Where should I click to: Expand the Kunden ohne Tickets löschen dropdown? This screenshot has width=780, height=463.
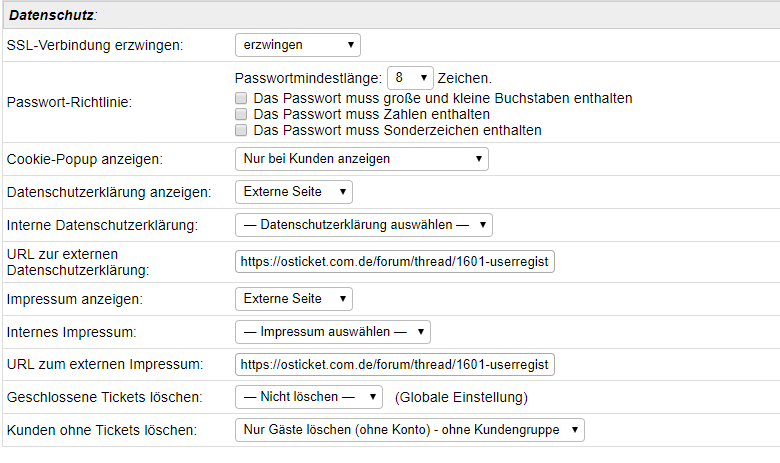[x=409, y=430]
